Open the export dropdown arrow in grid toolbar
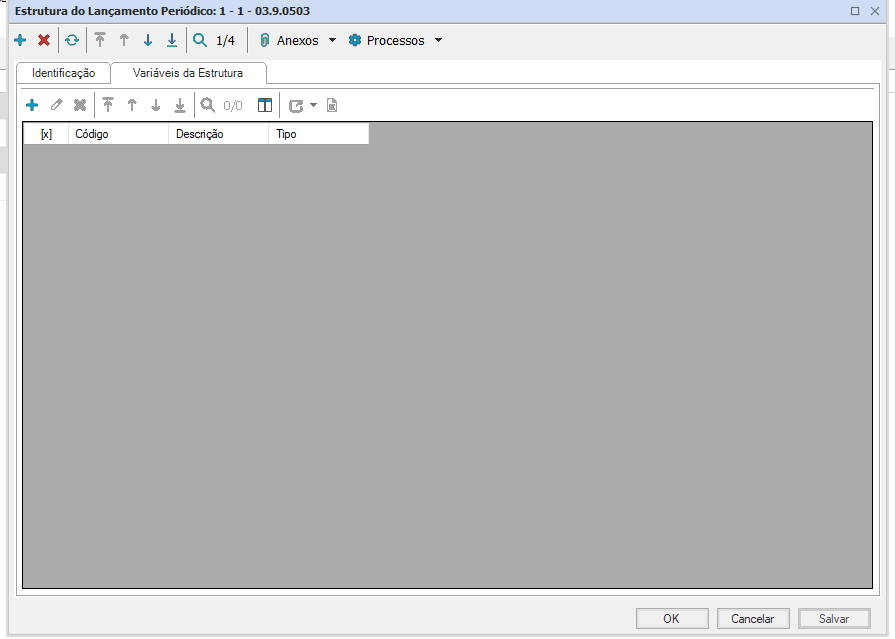This screenshot has width=895, height=639. [313, 105]
